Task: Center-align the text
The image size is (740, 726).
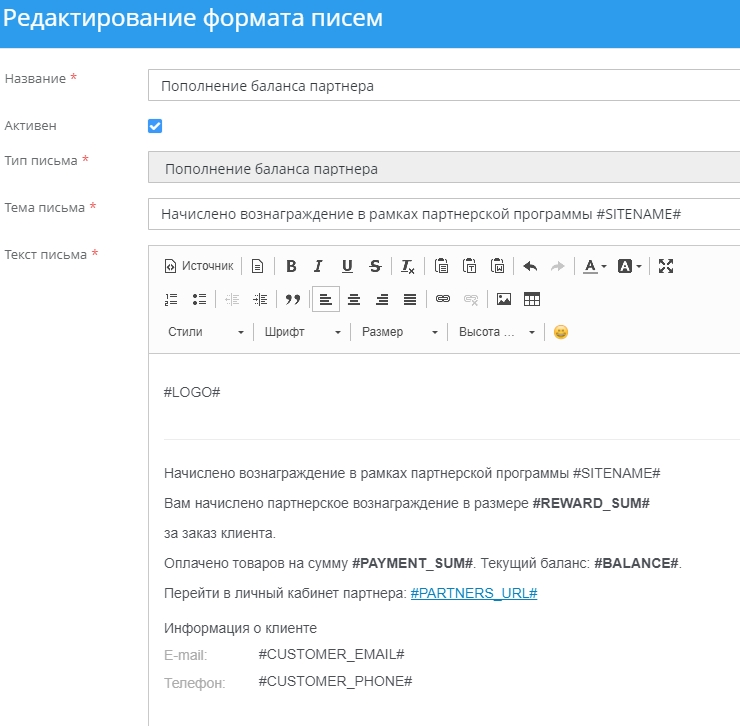Action: 354,299
